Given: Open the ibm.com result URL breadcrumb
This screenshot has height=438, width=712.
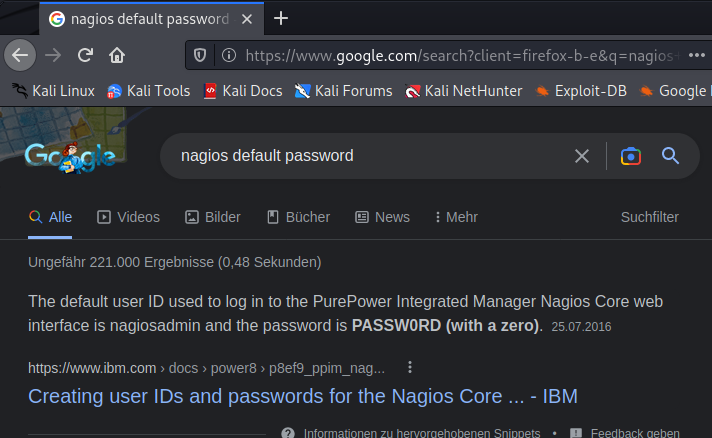Looking at the screenshot, I should pos(206,368).
